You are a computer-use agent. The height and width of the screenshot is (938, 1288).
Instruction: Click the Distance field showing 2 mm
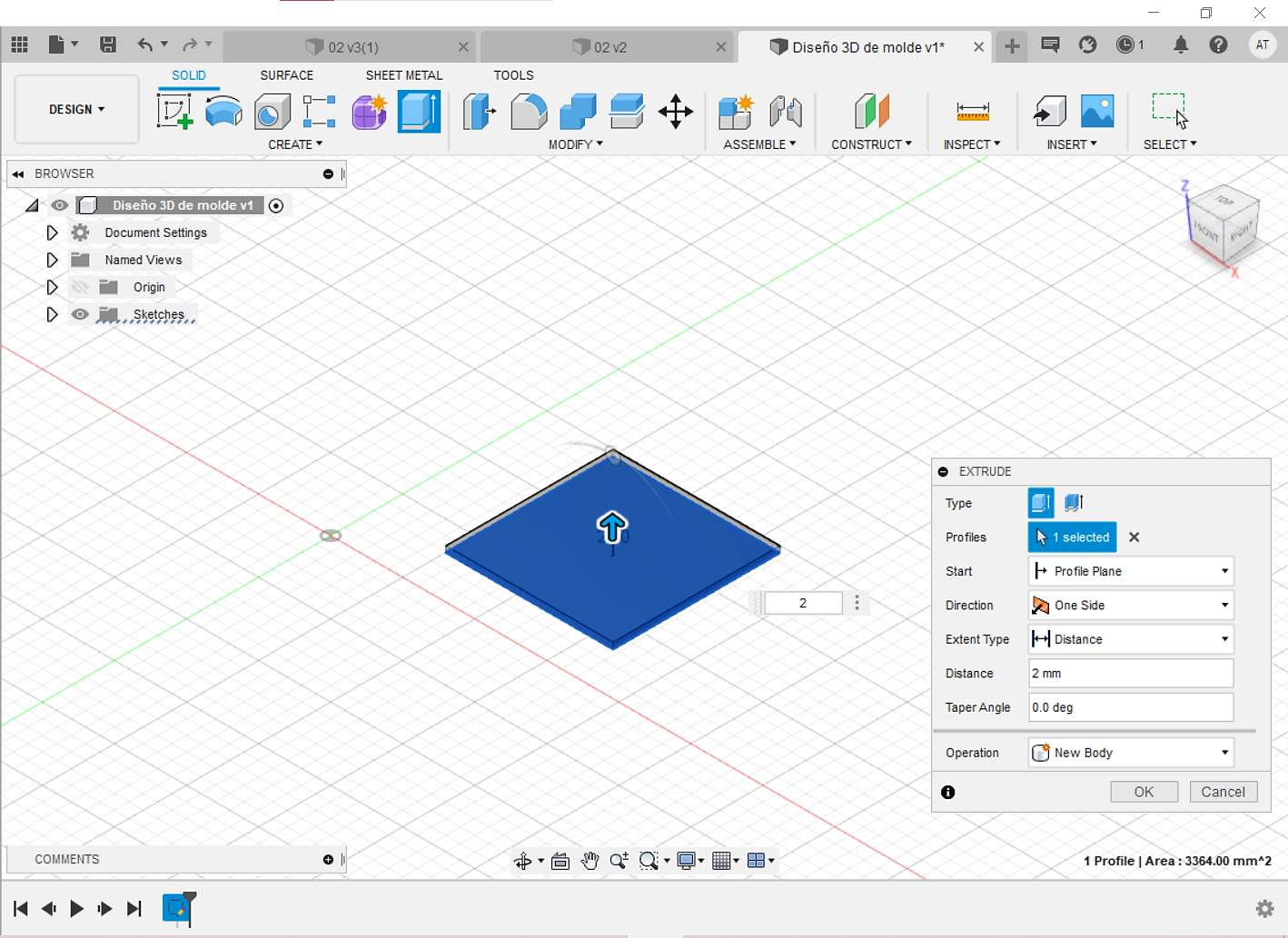click(1131, 673)
